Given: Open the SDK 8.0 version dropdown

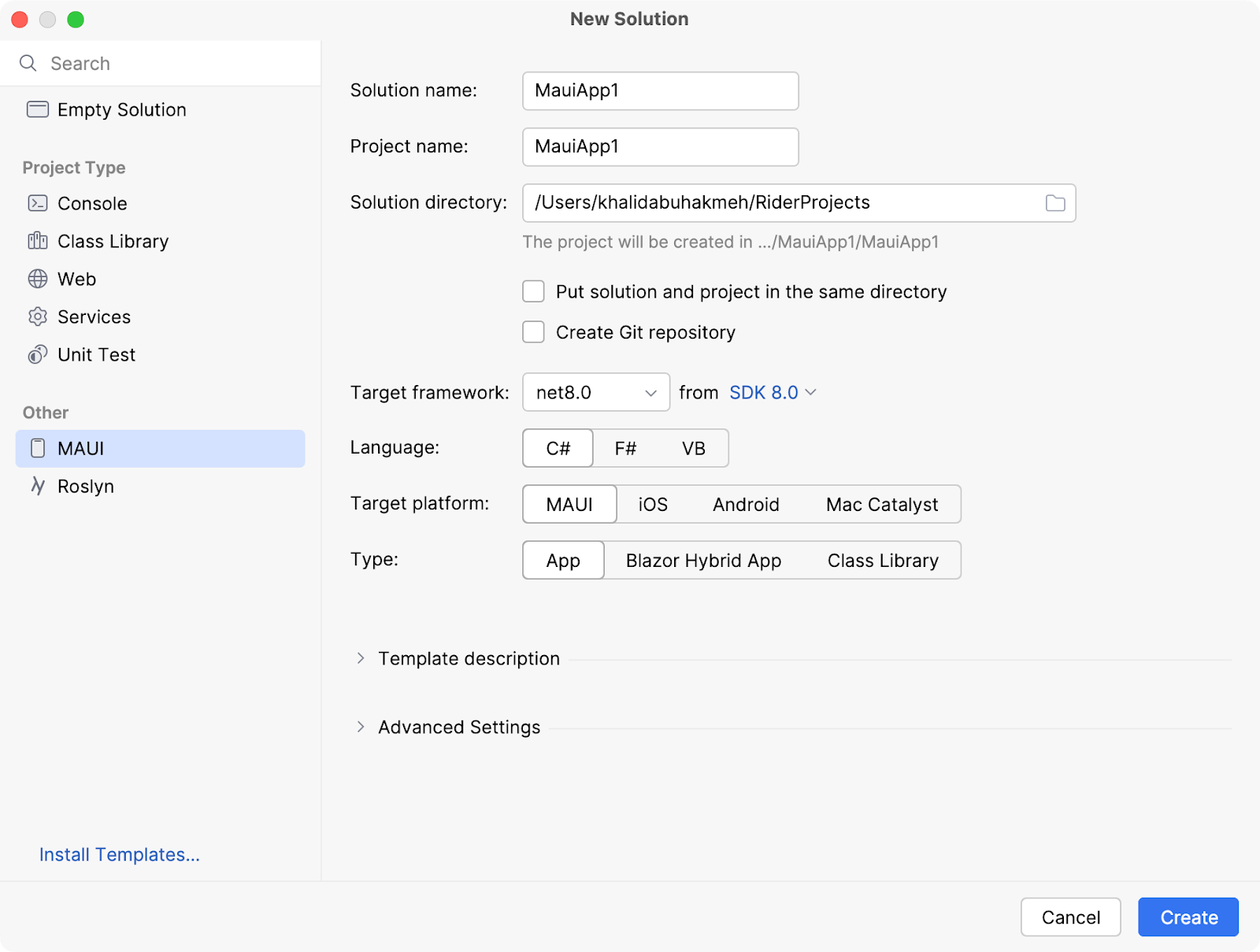Looking at the screenshot, I should pyautogui.click(x=772, y=392).
